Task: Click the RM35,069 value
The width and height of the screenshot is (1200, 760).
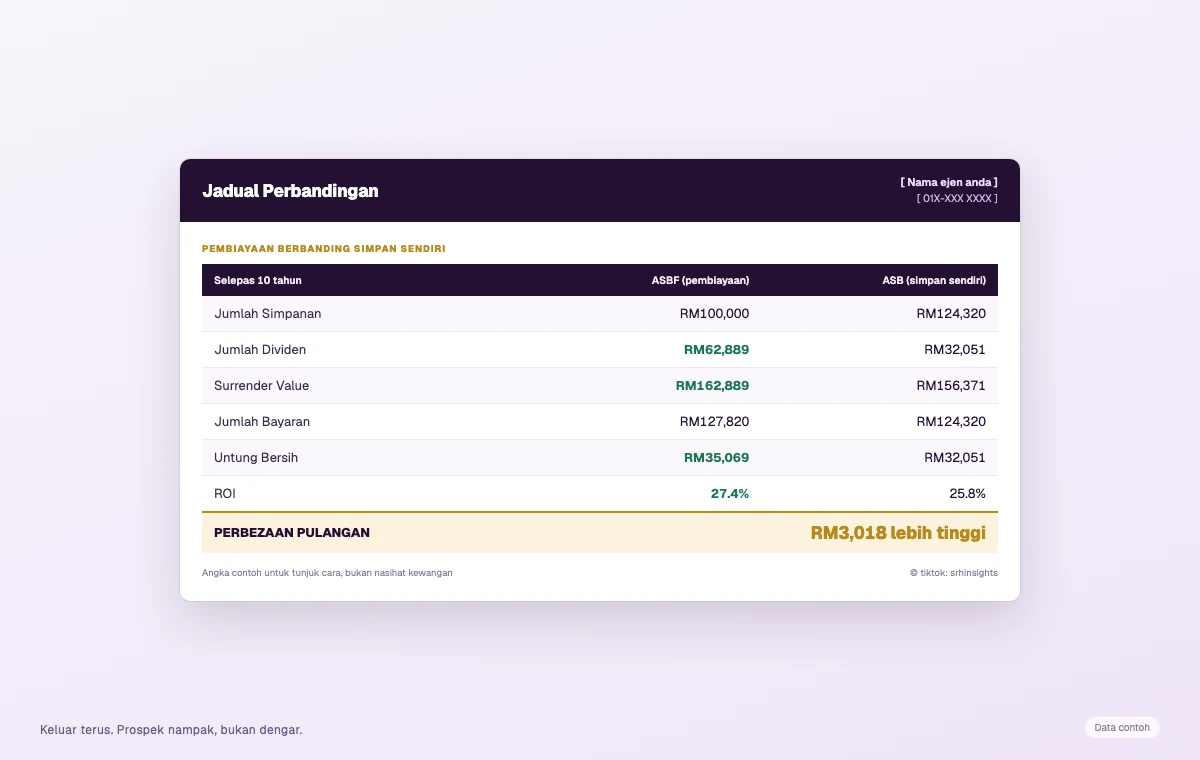Action: click(x=716, y=457)
